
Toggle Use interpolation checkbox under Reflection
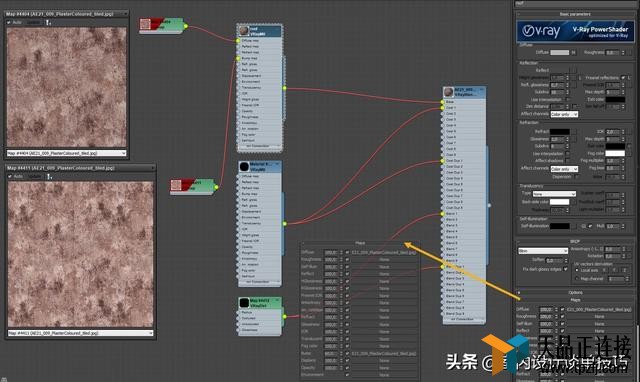click(567, 99)
